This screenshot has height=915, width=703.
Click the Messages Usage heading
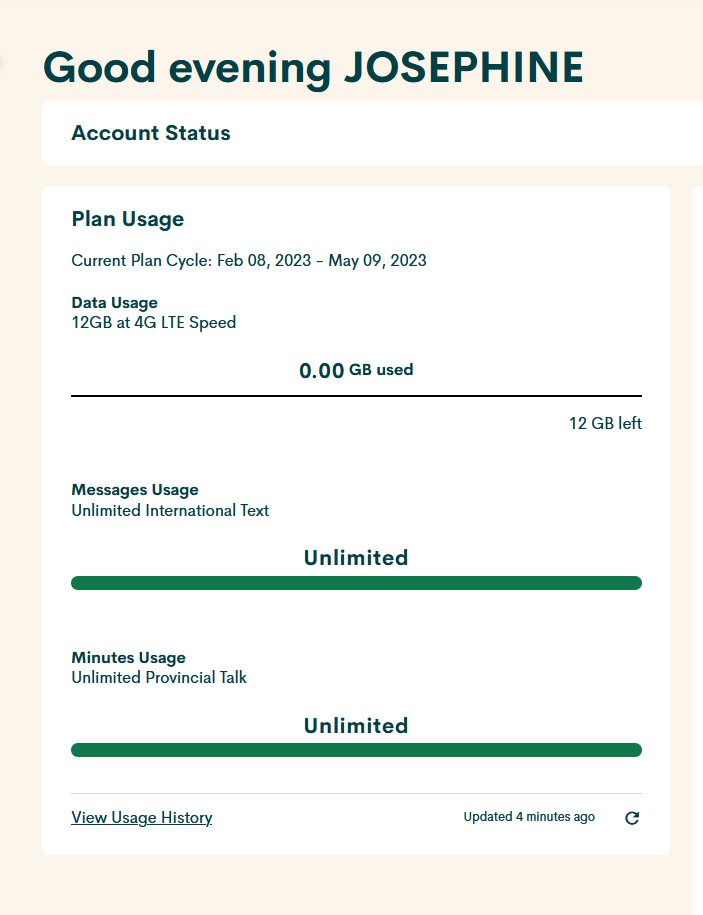(x=134, y=489)
